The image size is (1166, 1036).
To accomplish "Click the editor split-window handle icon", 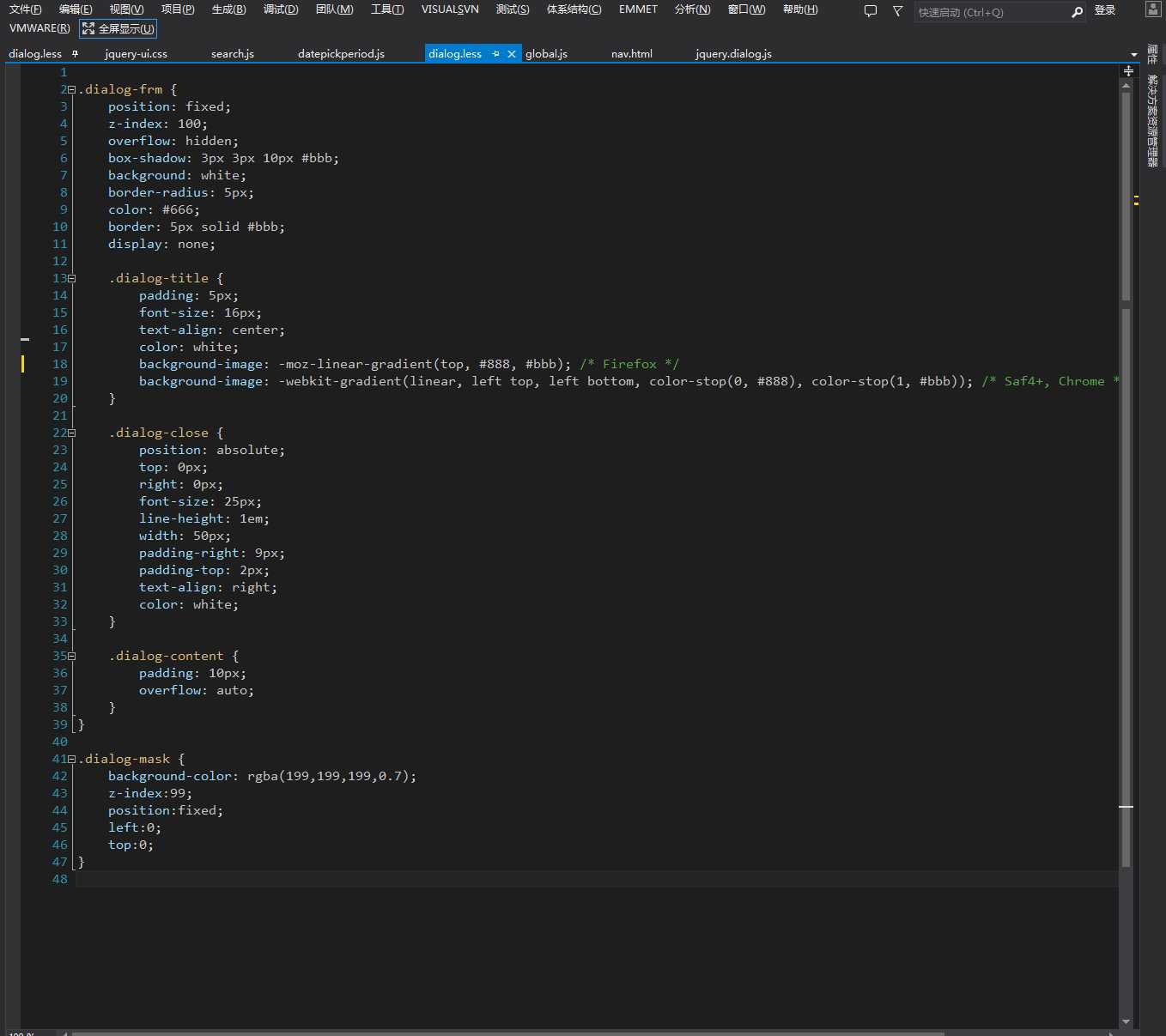I will tap(1128, 71).
